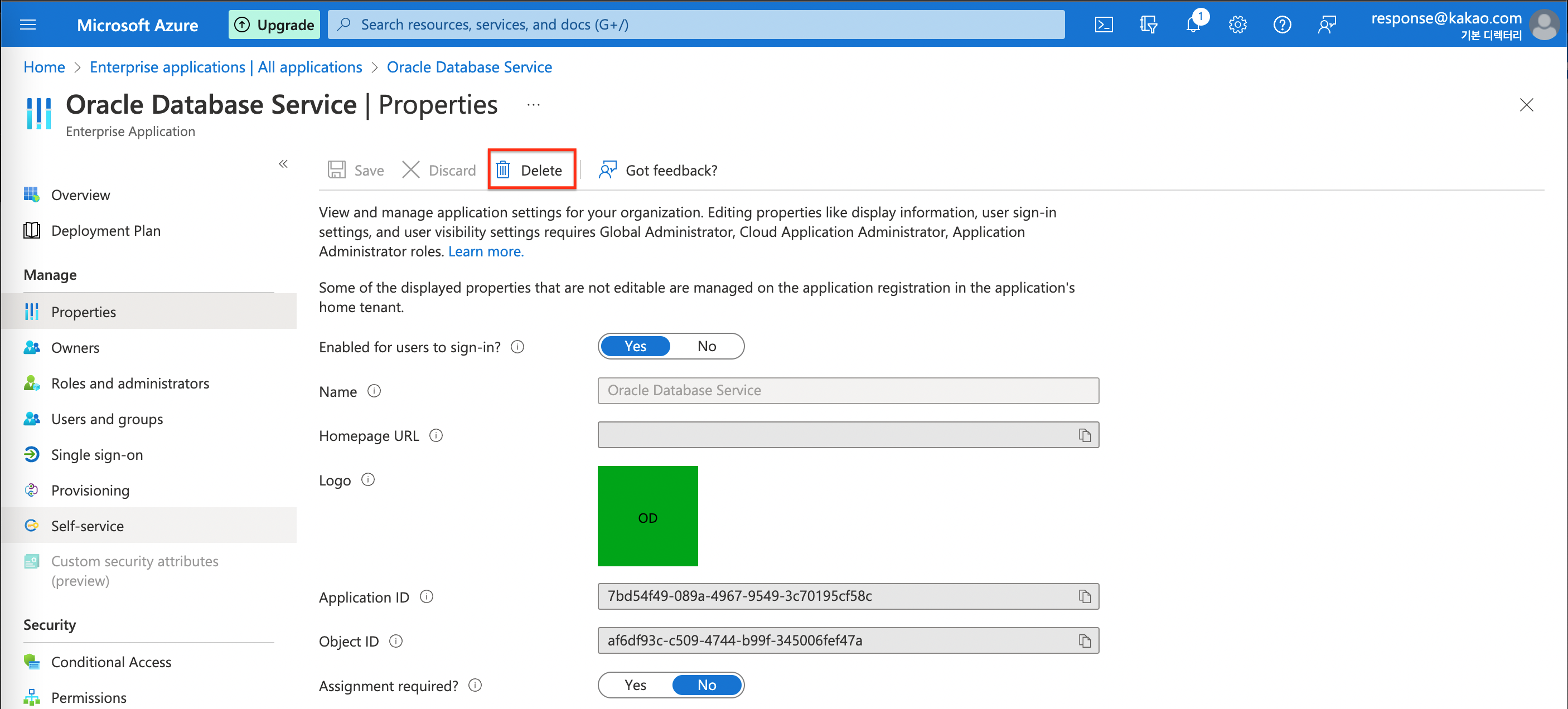This screenshot has width=1568, height=709.
Task: Open Self-service in the left menu
Action: (148, 525)
